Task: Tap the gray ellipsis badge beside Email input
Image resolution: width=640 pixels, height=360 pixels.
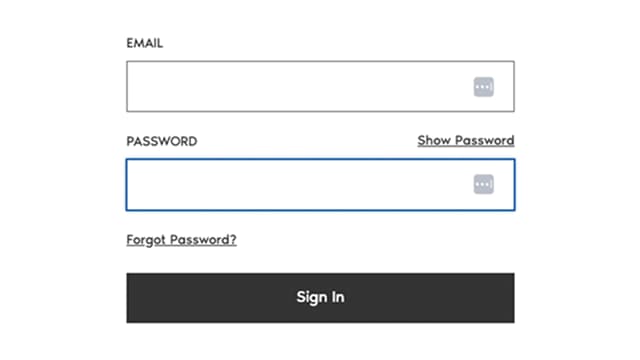Action: [x=484, y=87]
